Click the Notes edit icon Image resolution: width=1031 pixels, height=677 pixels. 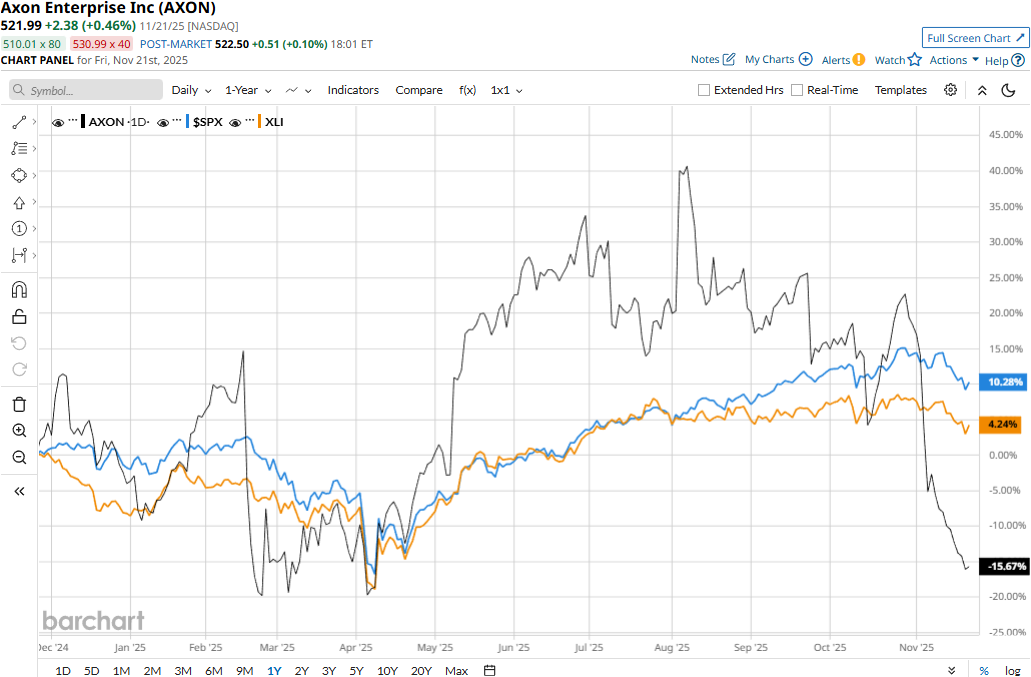(x=729, y=59)
